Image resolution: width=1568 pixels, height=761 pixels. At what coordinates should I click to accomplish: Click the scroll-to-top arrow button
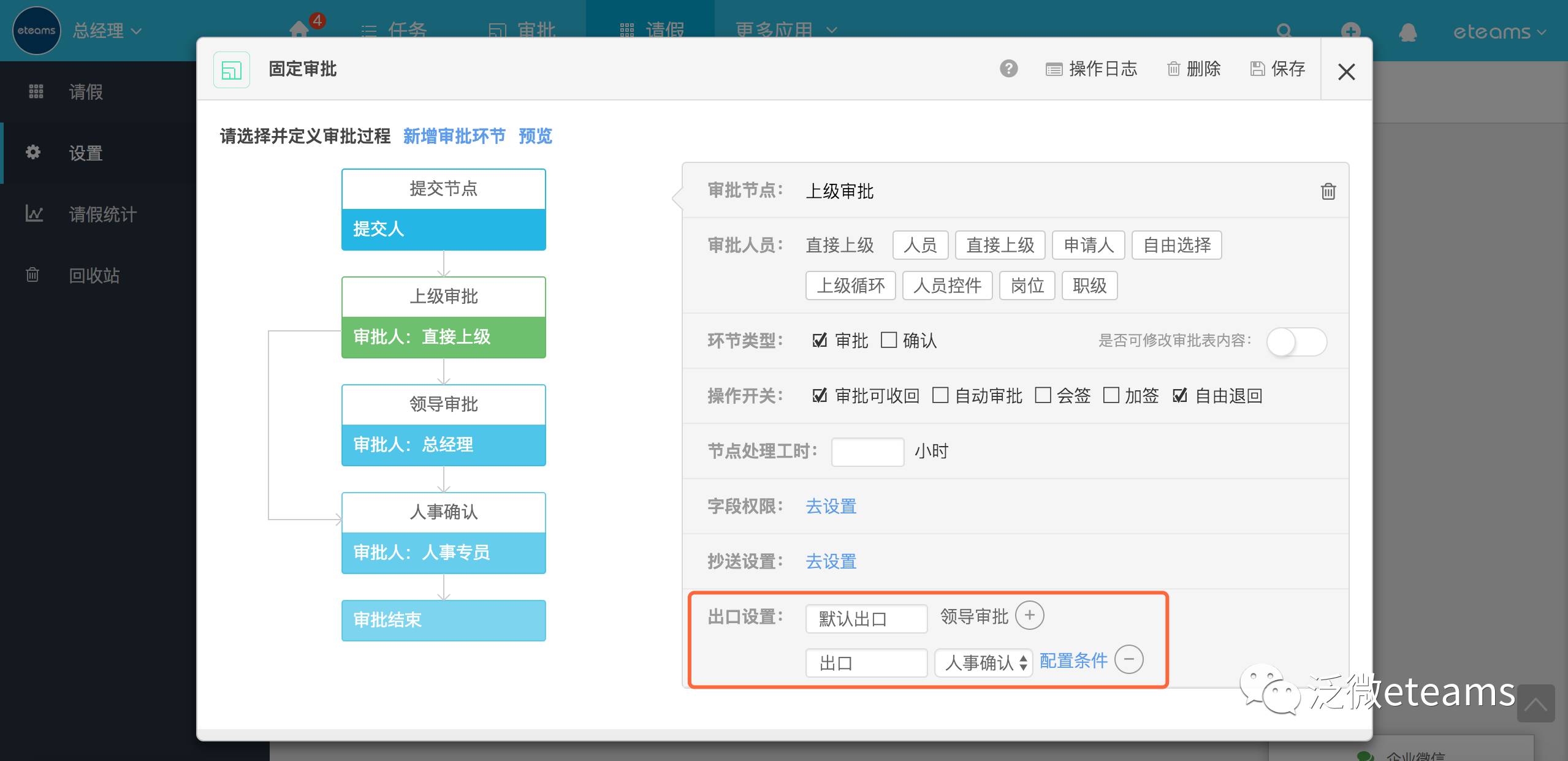point(1535,704)
